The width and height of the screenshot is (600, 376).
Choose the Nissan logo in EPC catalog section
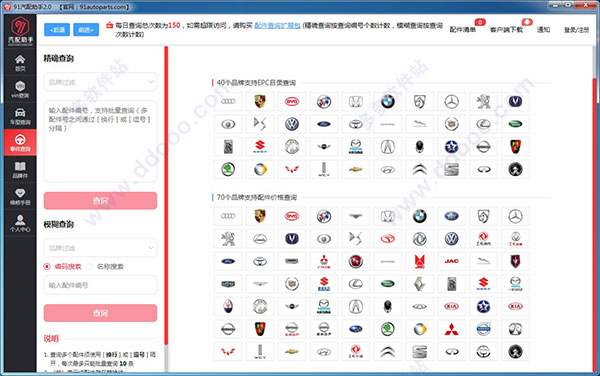coord(484,146)
